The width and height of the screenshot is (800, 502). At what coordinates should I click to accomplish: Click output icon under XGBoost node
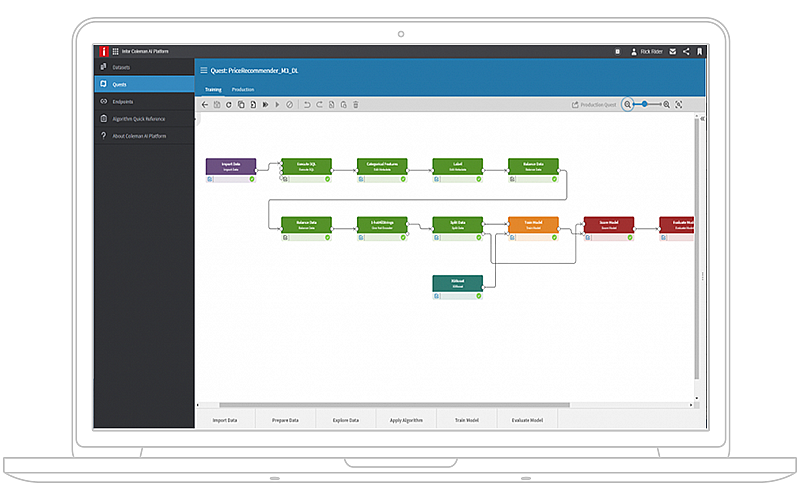coord(436,296)
